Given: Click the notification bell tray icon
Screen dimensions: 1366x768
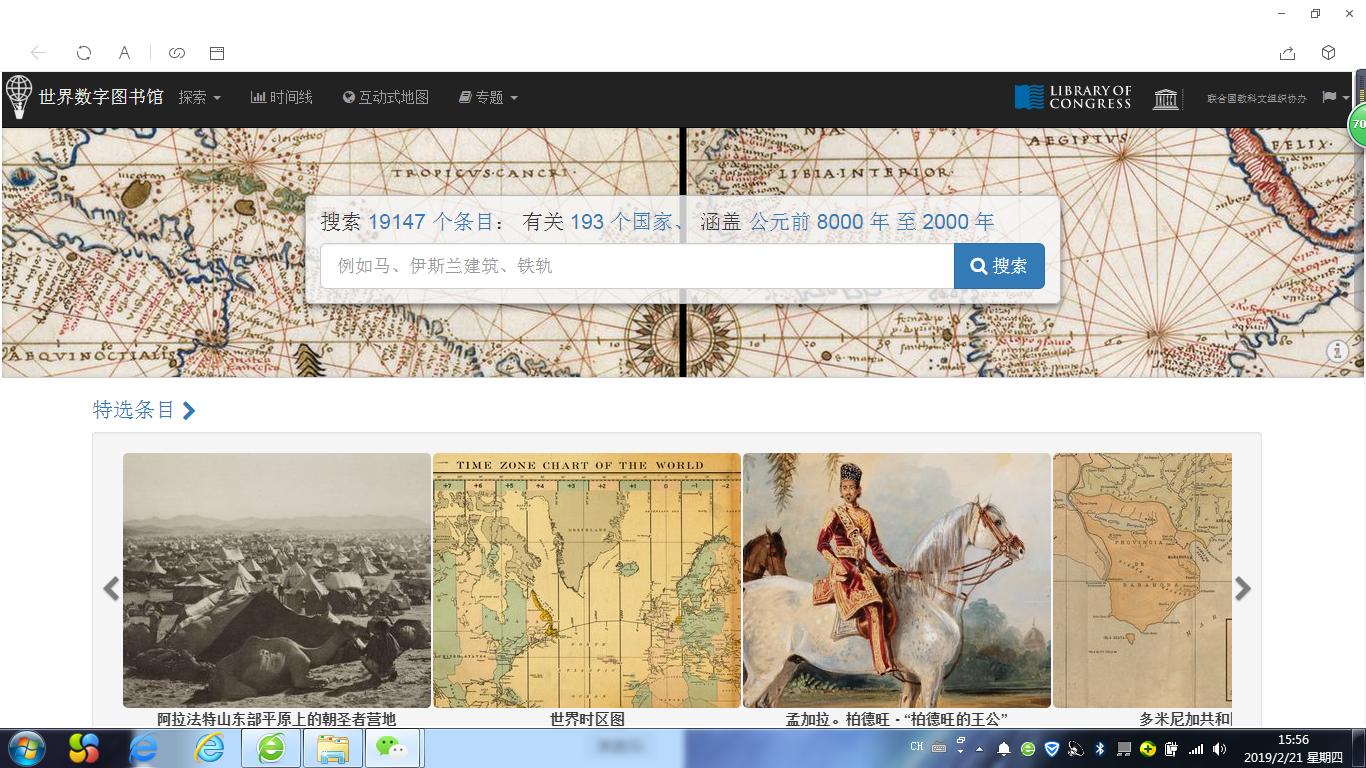Looking at the screenshot, I should coord(1004,749).
